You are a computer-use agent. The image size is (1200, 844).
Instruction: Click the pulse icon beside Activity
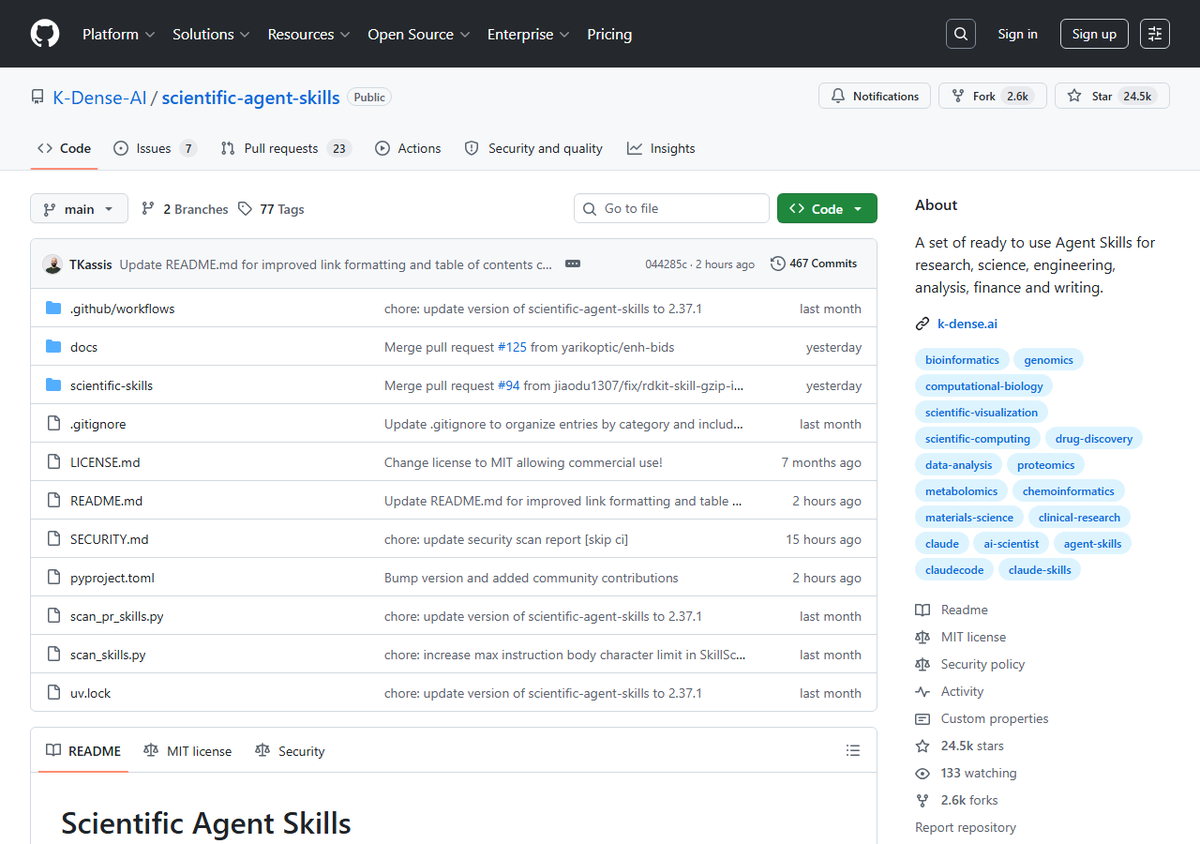922,692
